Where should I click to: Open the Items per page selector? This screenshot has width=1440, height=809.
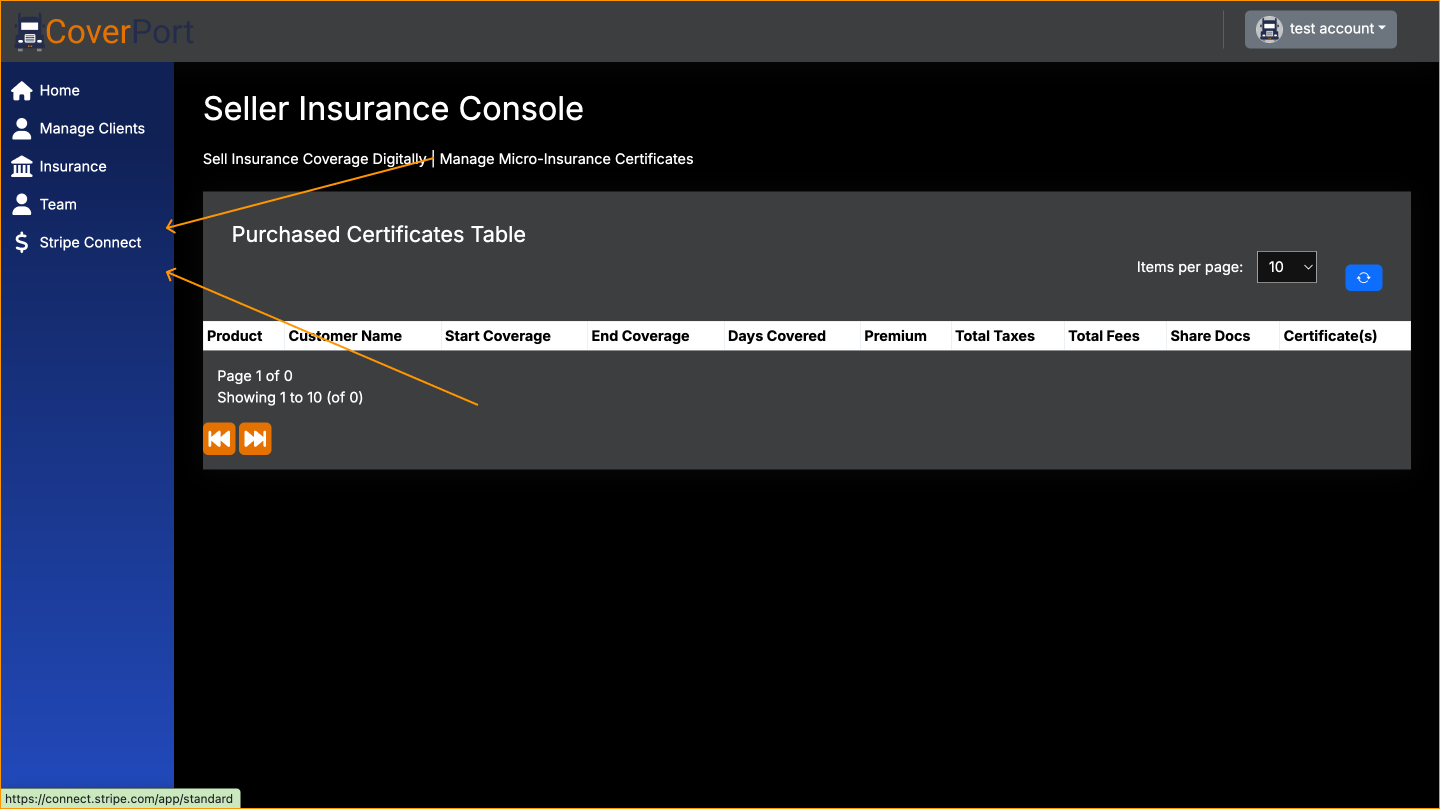click(1287, 266)
